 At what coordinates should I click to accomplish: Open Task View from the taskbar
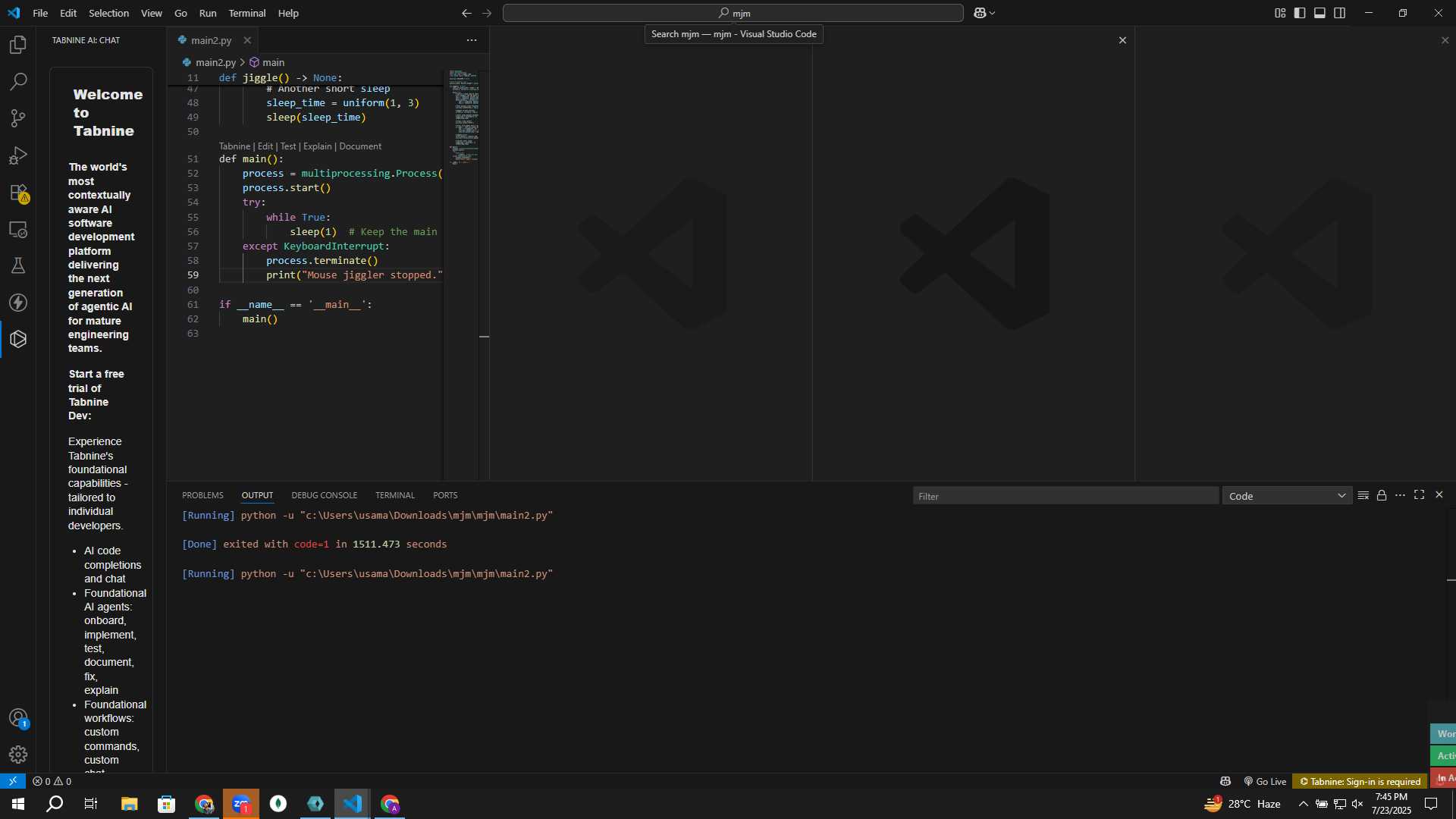point(91,804)
